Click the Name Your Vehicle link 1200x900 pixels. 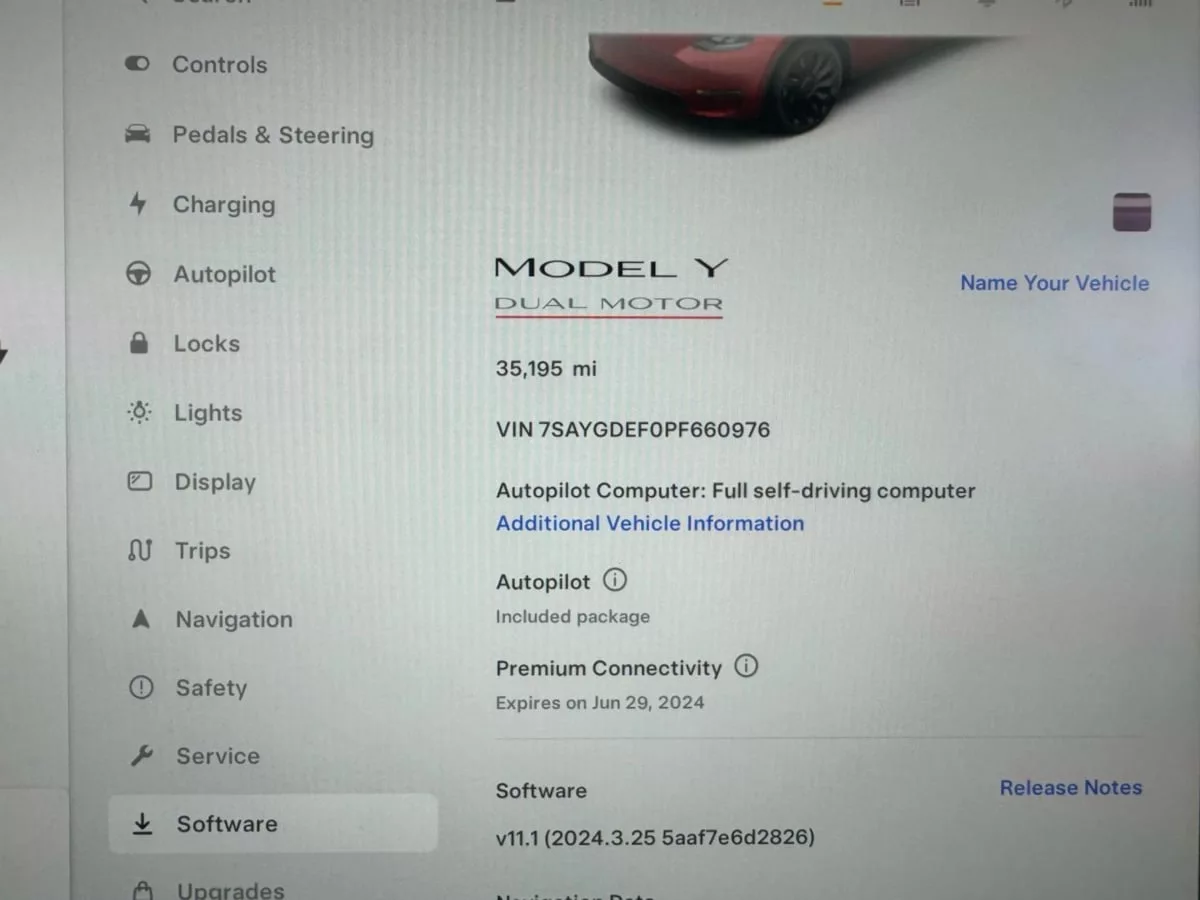coord(1054,283)
